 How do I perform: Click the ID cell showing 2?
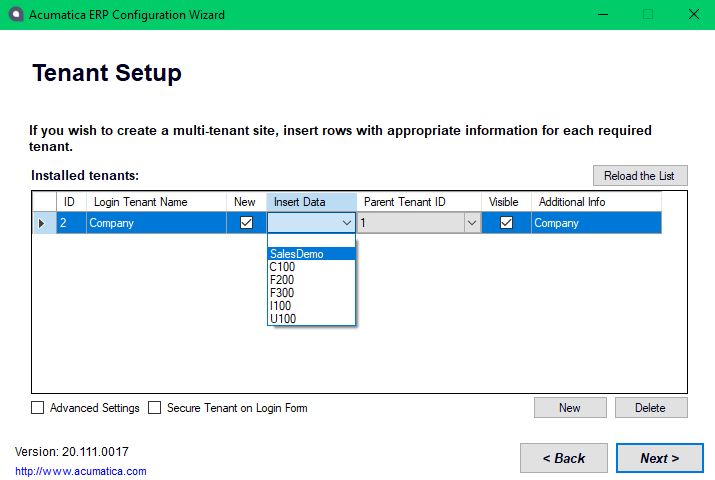71,223
